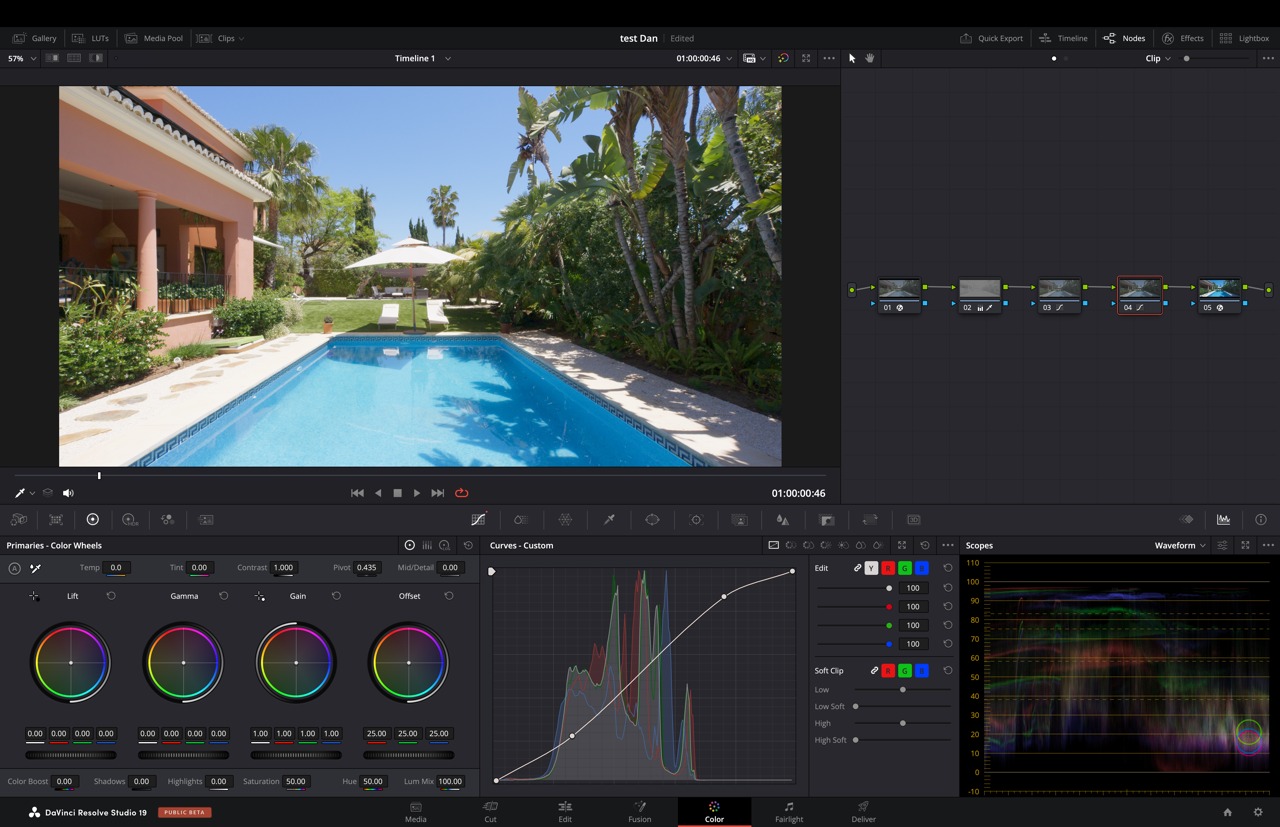The image size is (1280, 827).
Task: Open the Tracker palette
Action: (696, 520)
